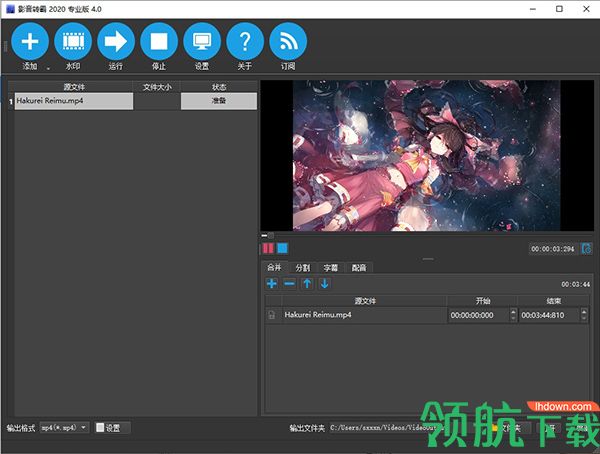
Task: Switch to the 字幕 subtitle tab
Action: [330, 268]
